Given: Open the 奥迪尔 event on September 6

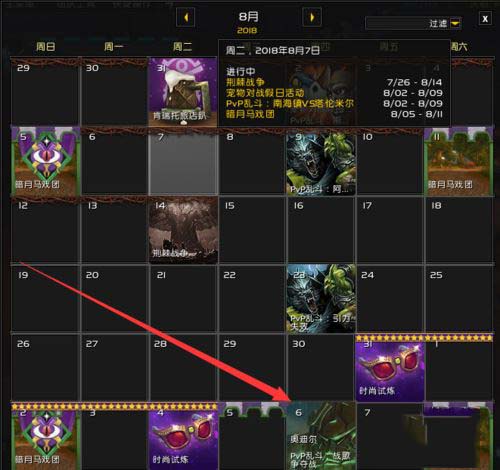Looking at the screenshot, I should (x=321, y=436).
